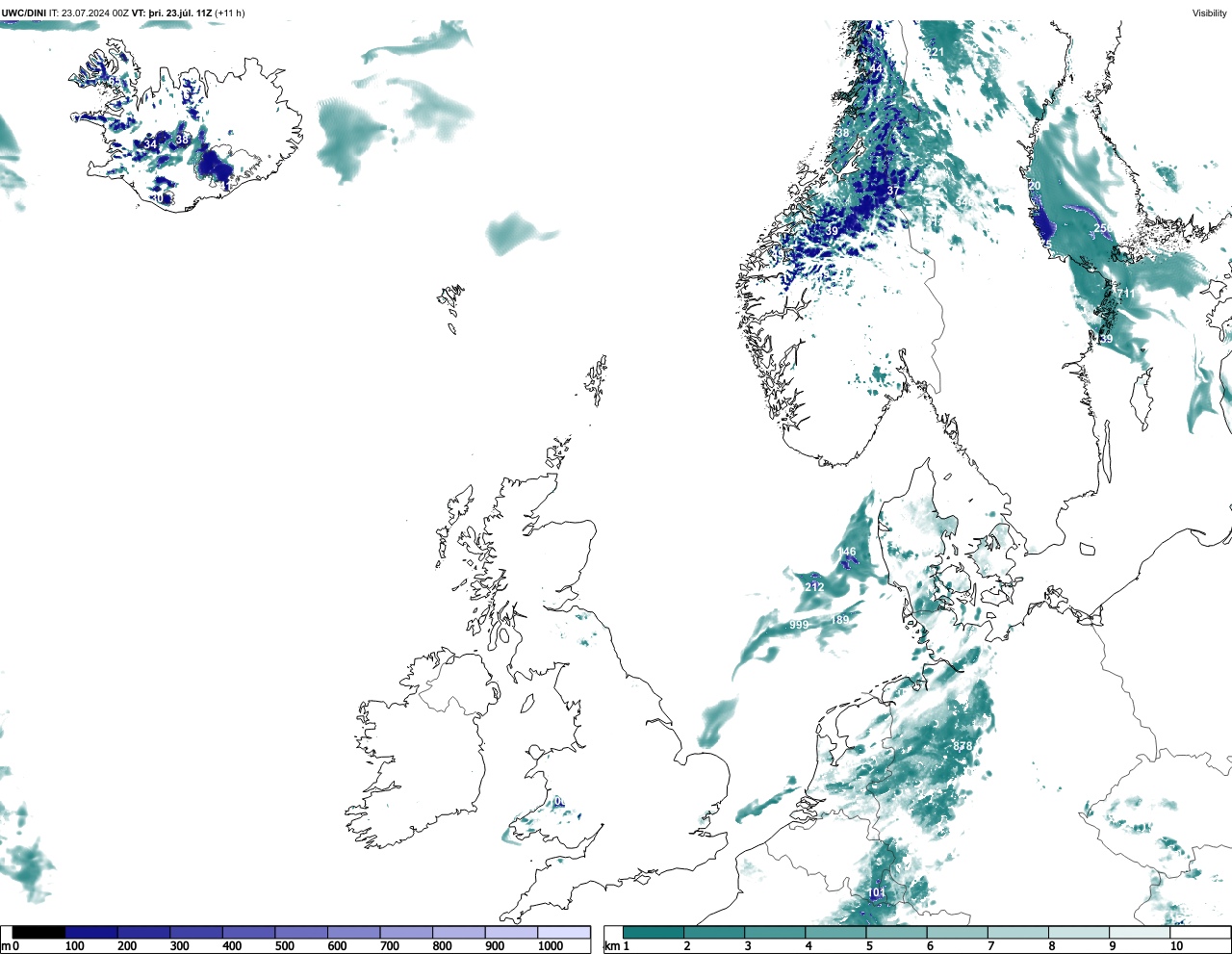Screen dimensions: 1232x954
Task: Click the initial time '23.07.2024 00Z'
Action: pos(95,13)
